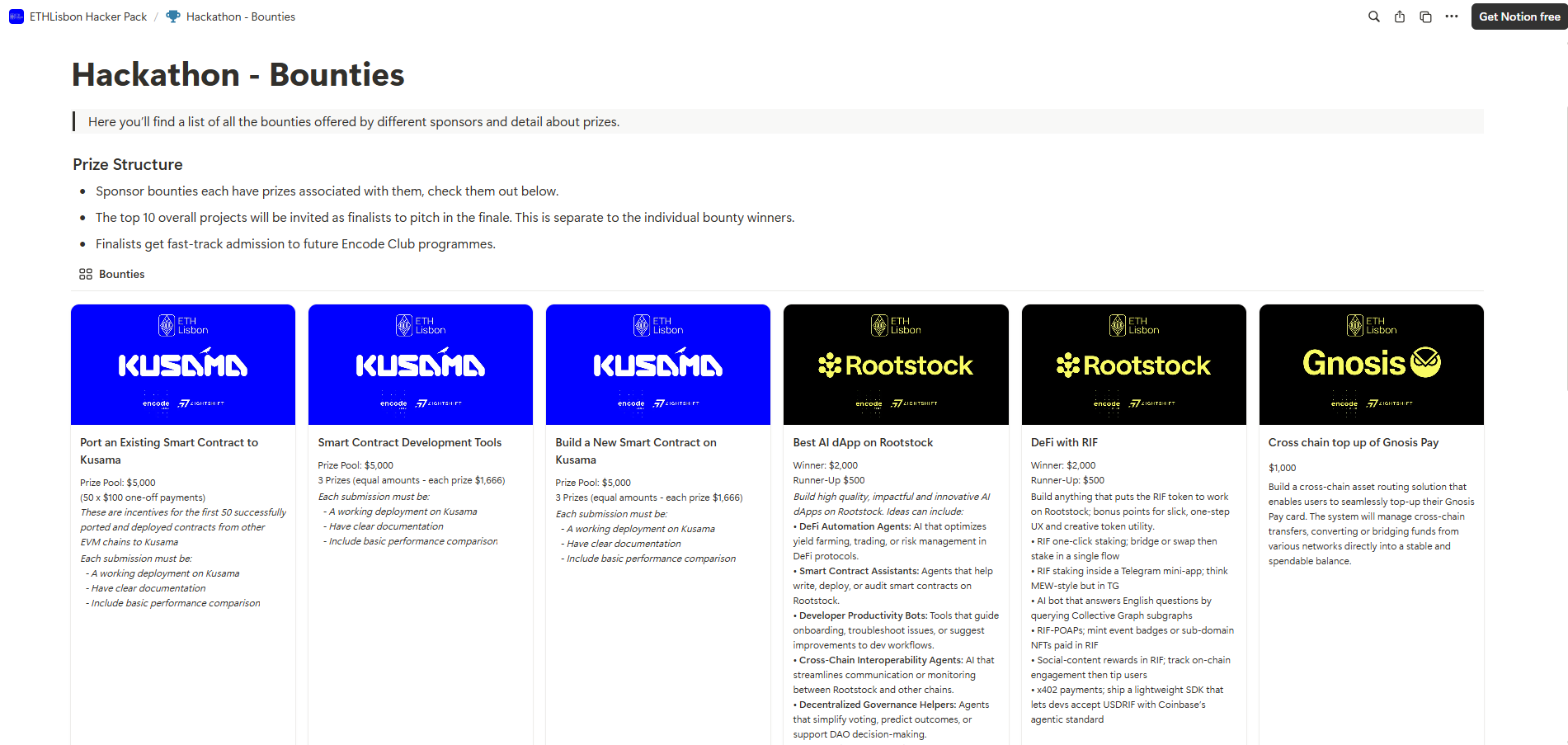Click the Get Notion free button
The height and width of the screenshot is (745, 1568).
coord(1519,17)
